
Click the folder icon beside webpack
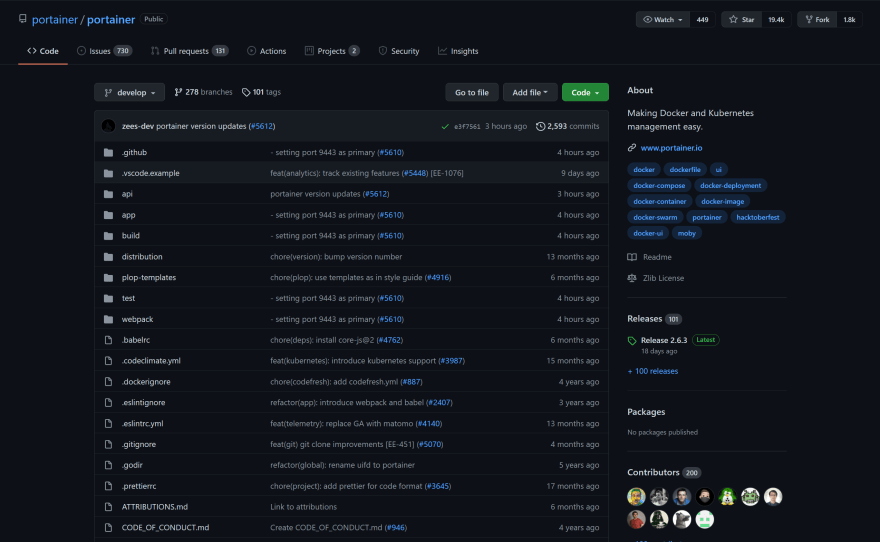coord(108,319)
